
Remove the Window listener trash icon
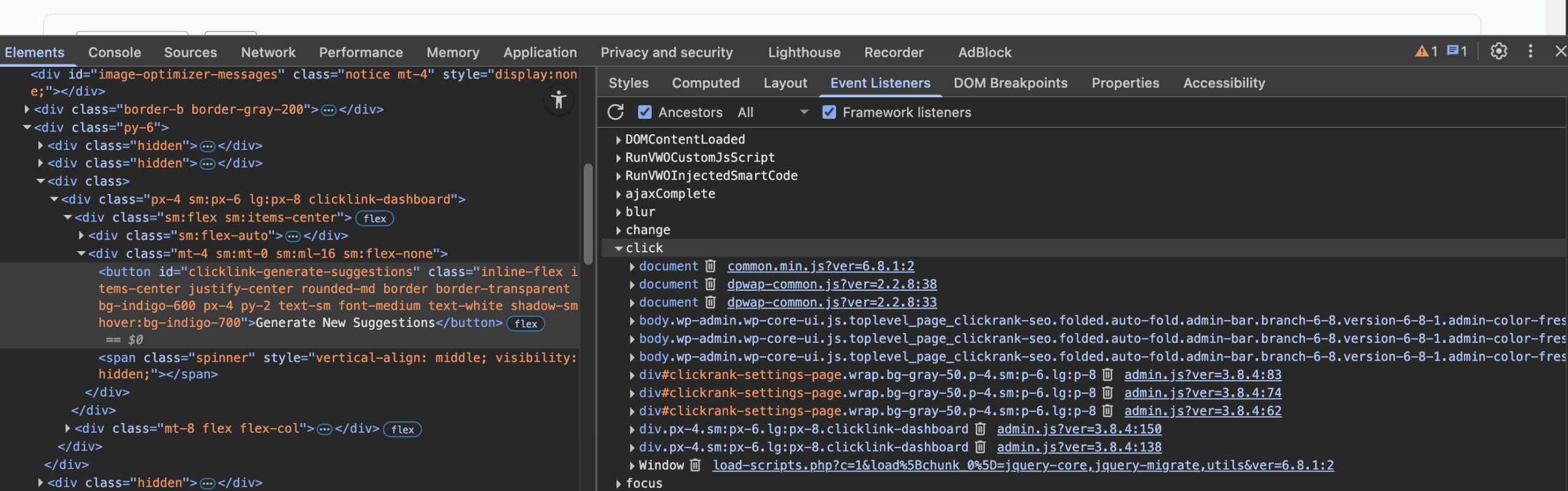coord(695,465)
